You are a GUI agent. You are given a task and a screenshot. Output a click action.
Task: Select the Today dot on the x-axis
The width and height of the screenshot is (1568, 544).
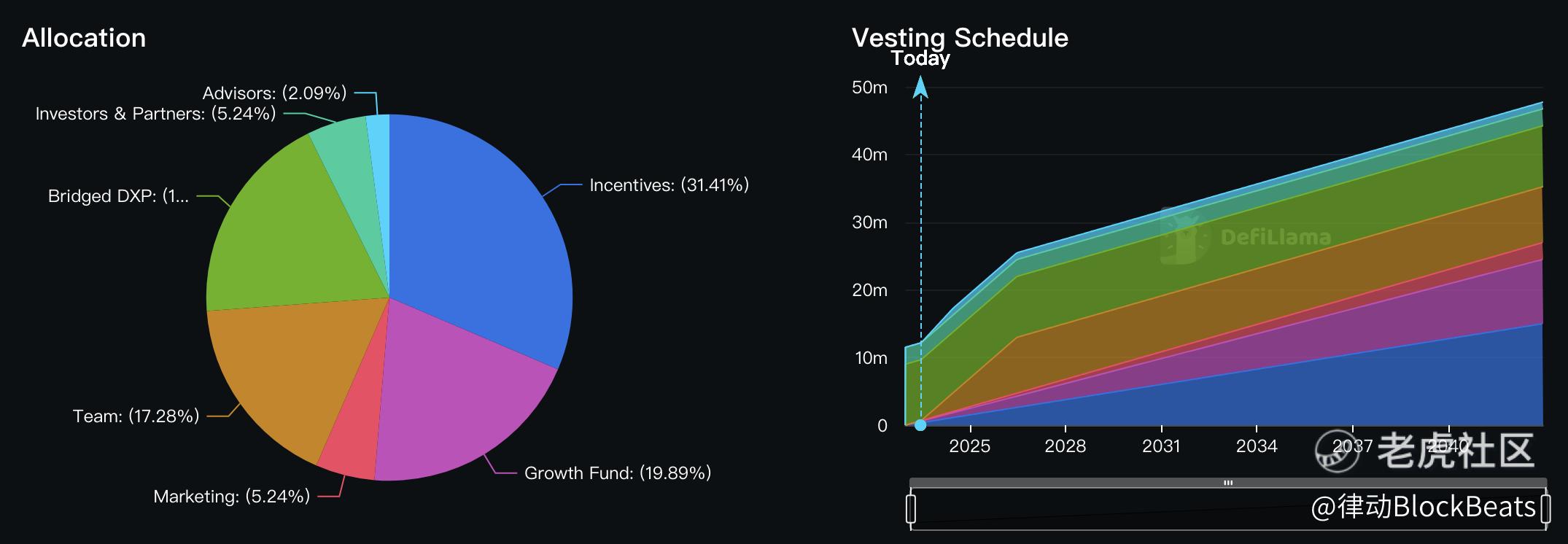click(920, 425)
